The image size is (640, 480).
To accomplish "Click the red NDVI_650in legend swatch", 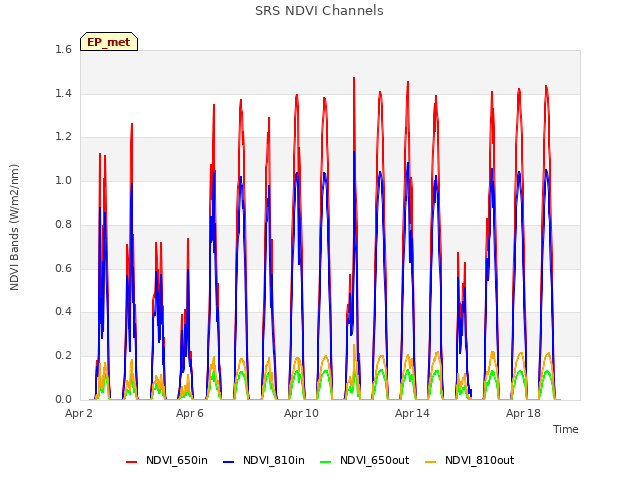I will click(131, 462).
